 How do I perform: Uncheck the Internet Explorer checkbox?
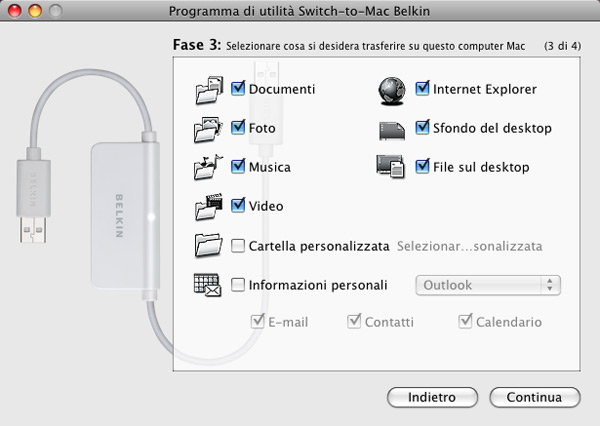click(422, 89)
